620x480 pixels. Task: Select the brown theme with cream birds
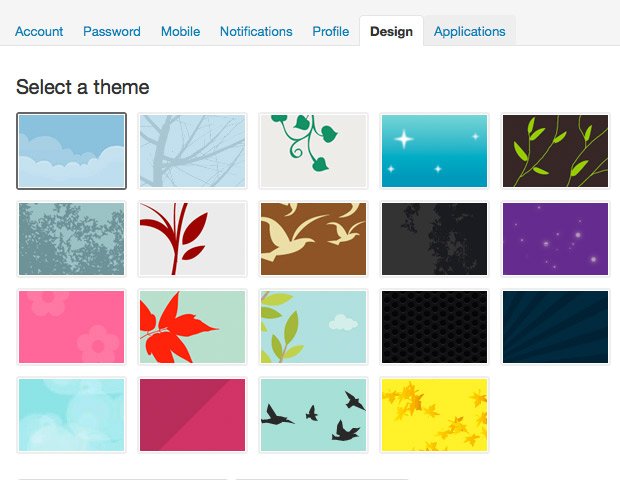click(313, 239)
